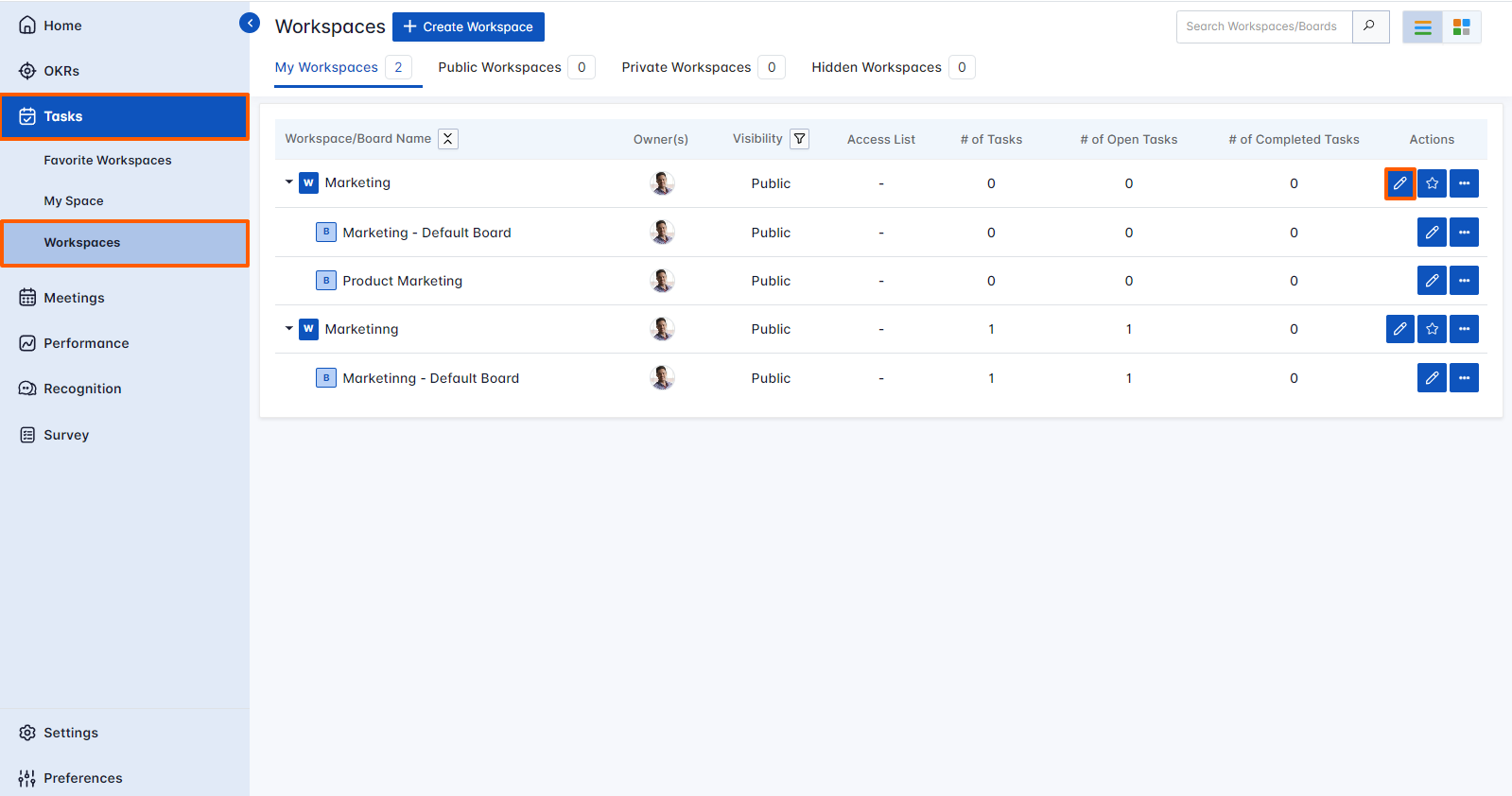
Task: Edit the Marketinng - Default Board
Action: [1432, 378]
